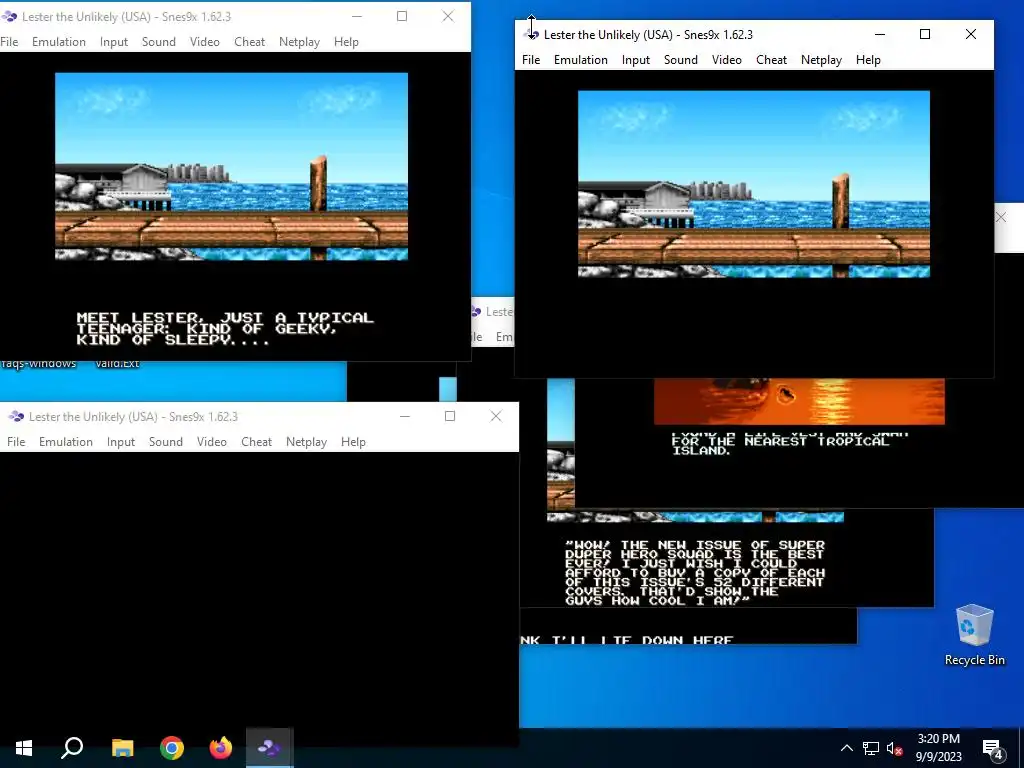Open taskbar Search

pos(72,748)
